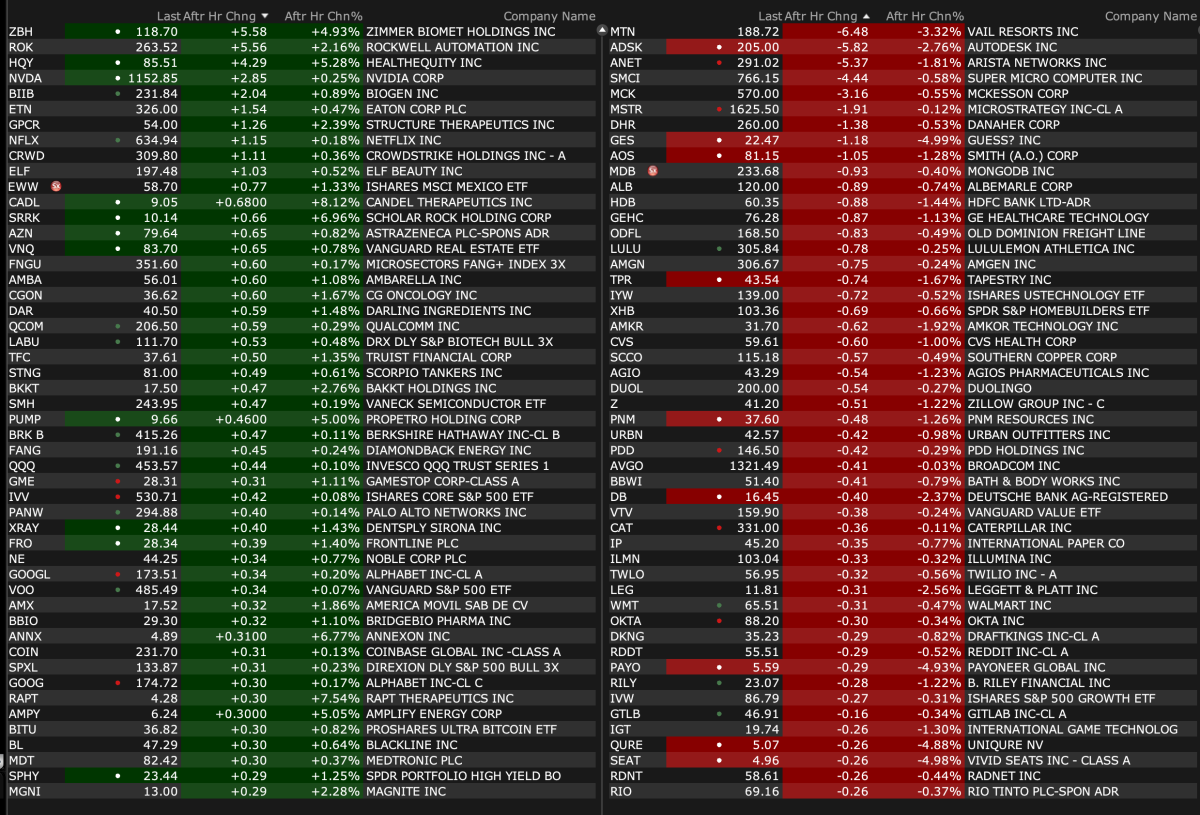The image size is (1200, 815).
Task: Select the NVDA ticker row
Action: [x=25, y=78]
